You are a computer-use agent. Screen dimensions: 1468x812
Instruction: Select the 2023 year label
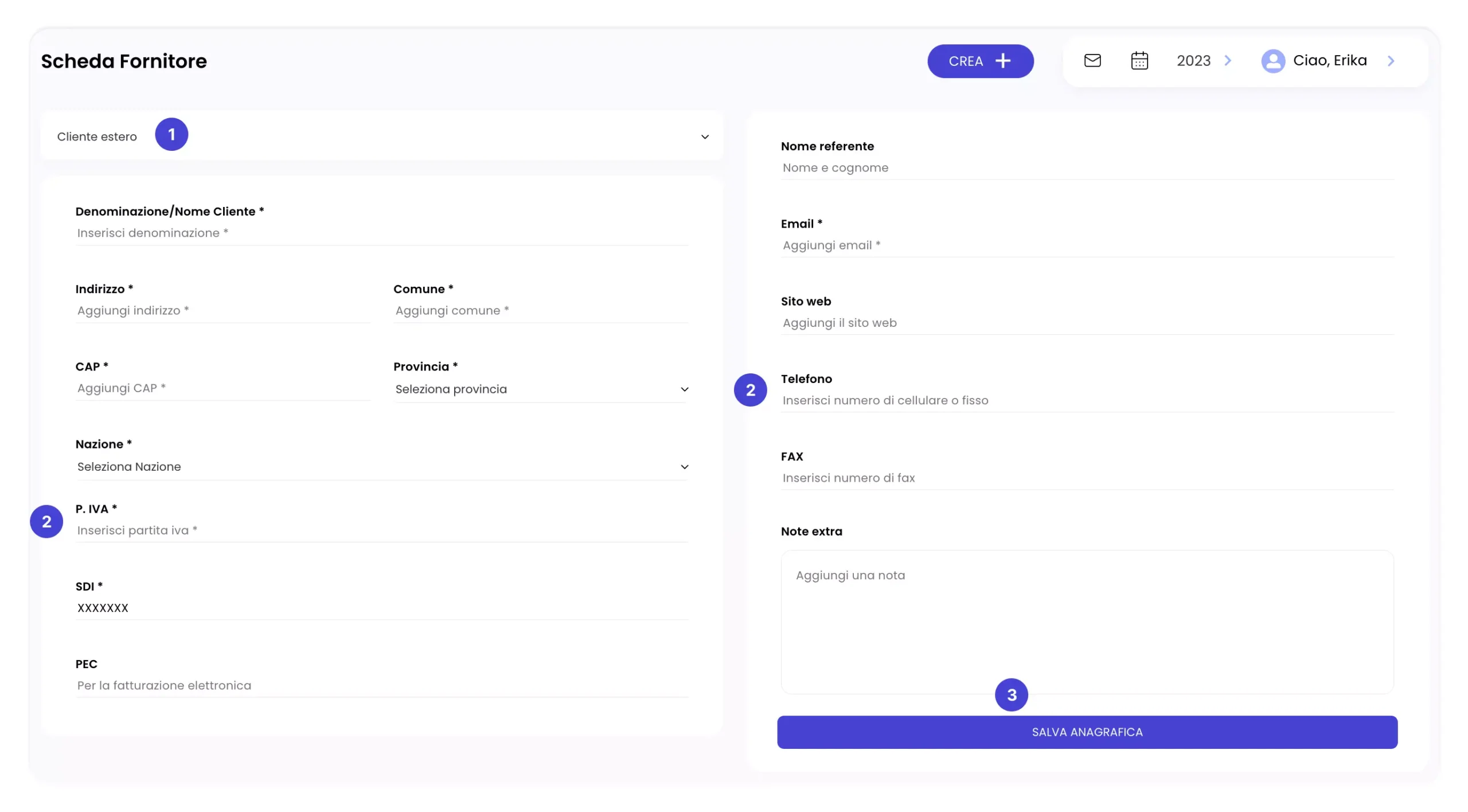click(x=1193, y=60)
